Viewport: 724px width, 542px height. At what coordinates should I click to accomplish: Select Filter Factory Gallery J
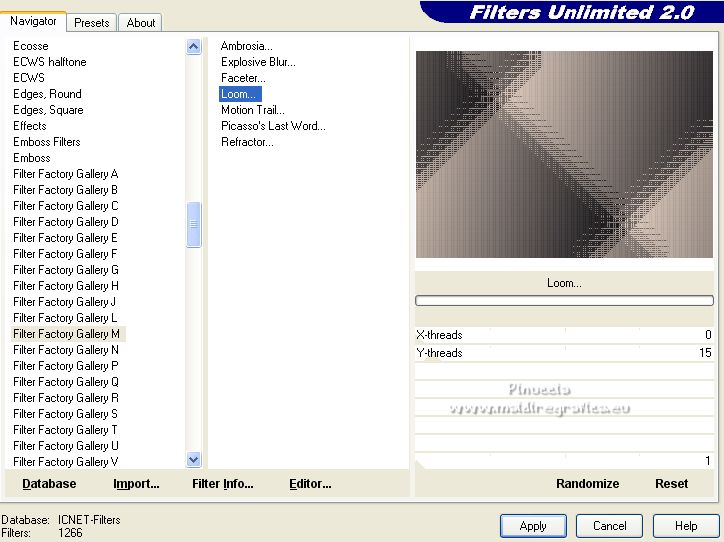click(64, 302)
